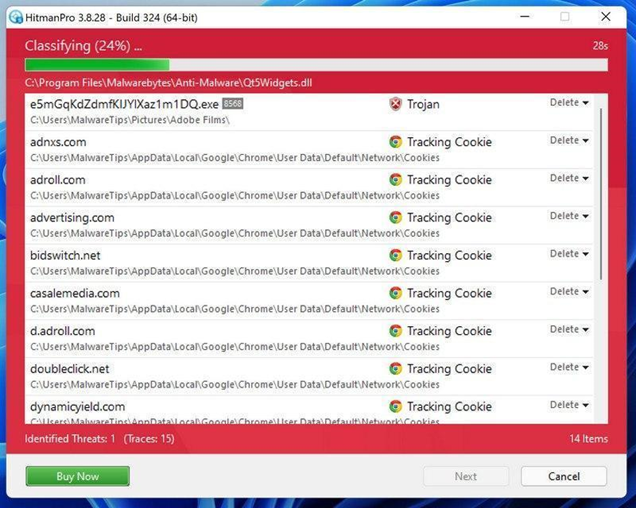Click Chrome icon in dynamicyield.com row

[395, 407]
